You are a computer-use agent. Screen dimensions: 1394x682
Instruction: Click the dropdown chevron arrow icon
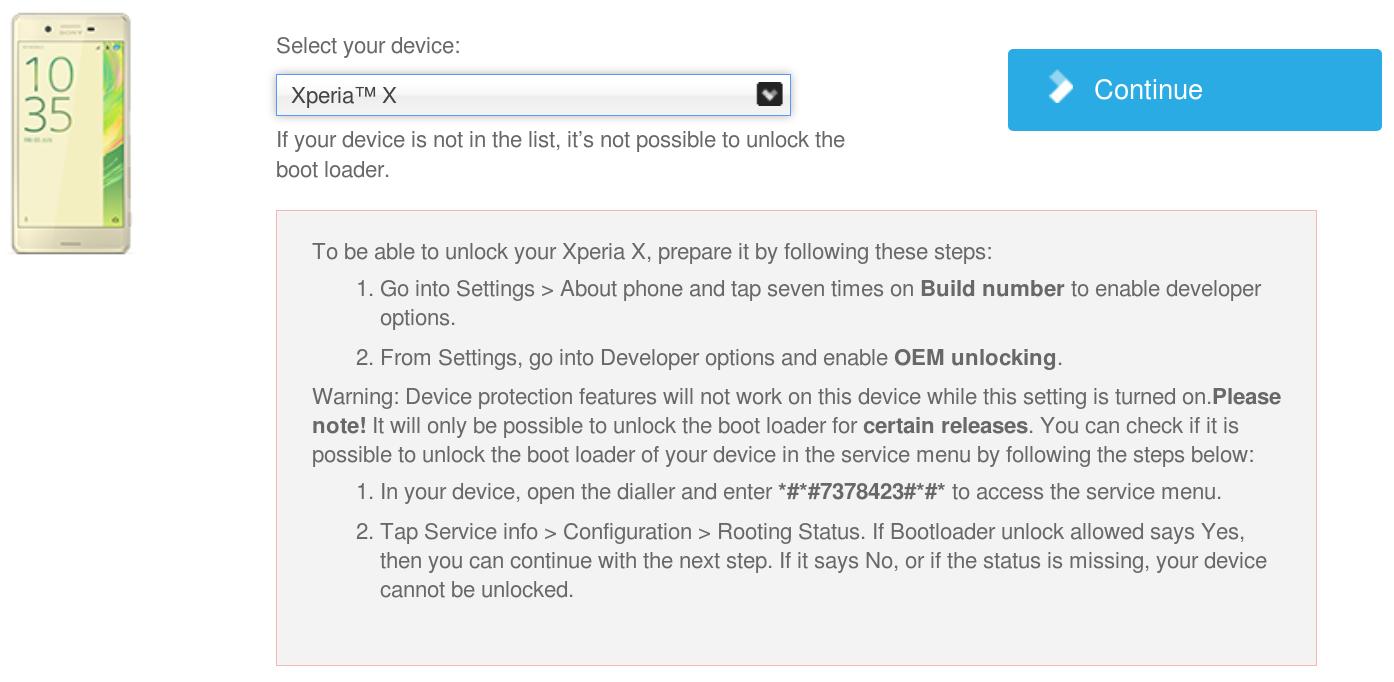click(x=768, y=94)
